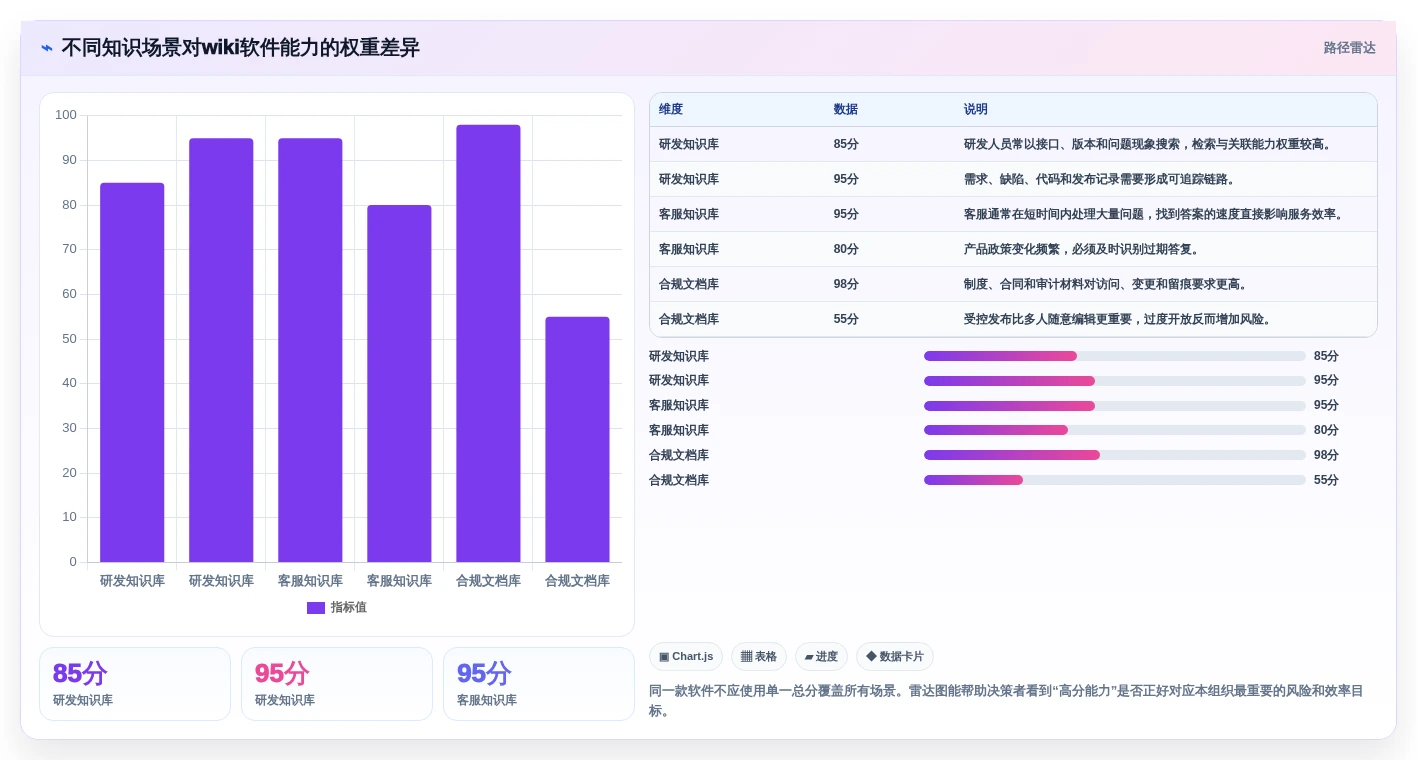The image size is (1417, 760).
Task: Click the 客服知识库 chart bar valued 80
Action: tap(399, 383)
